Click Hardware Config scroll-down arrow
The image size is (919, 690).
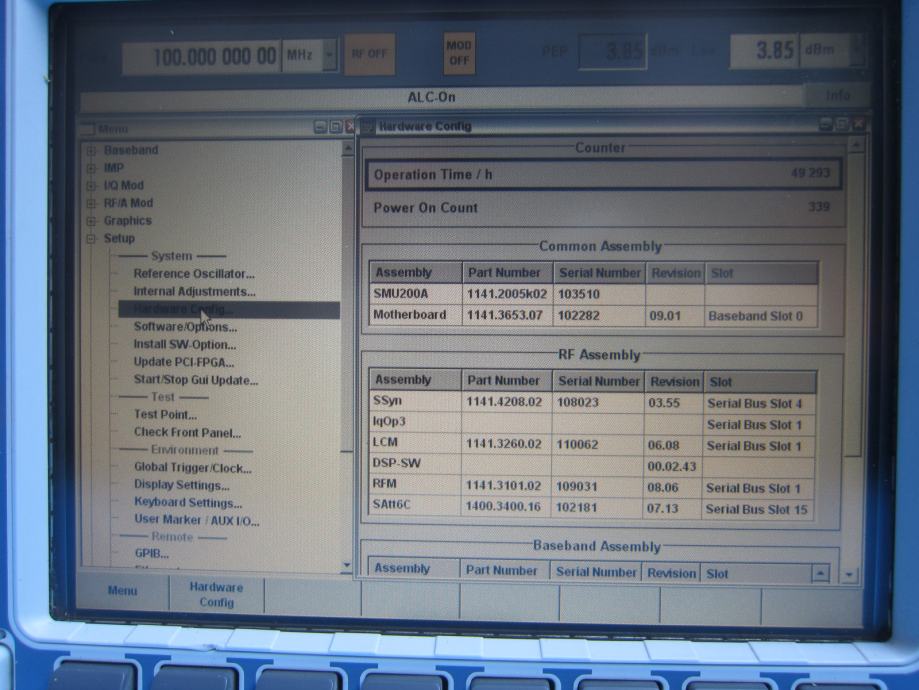[849, 575]
